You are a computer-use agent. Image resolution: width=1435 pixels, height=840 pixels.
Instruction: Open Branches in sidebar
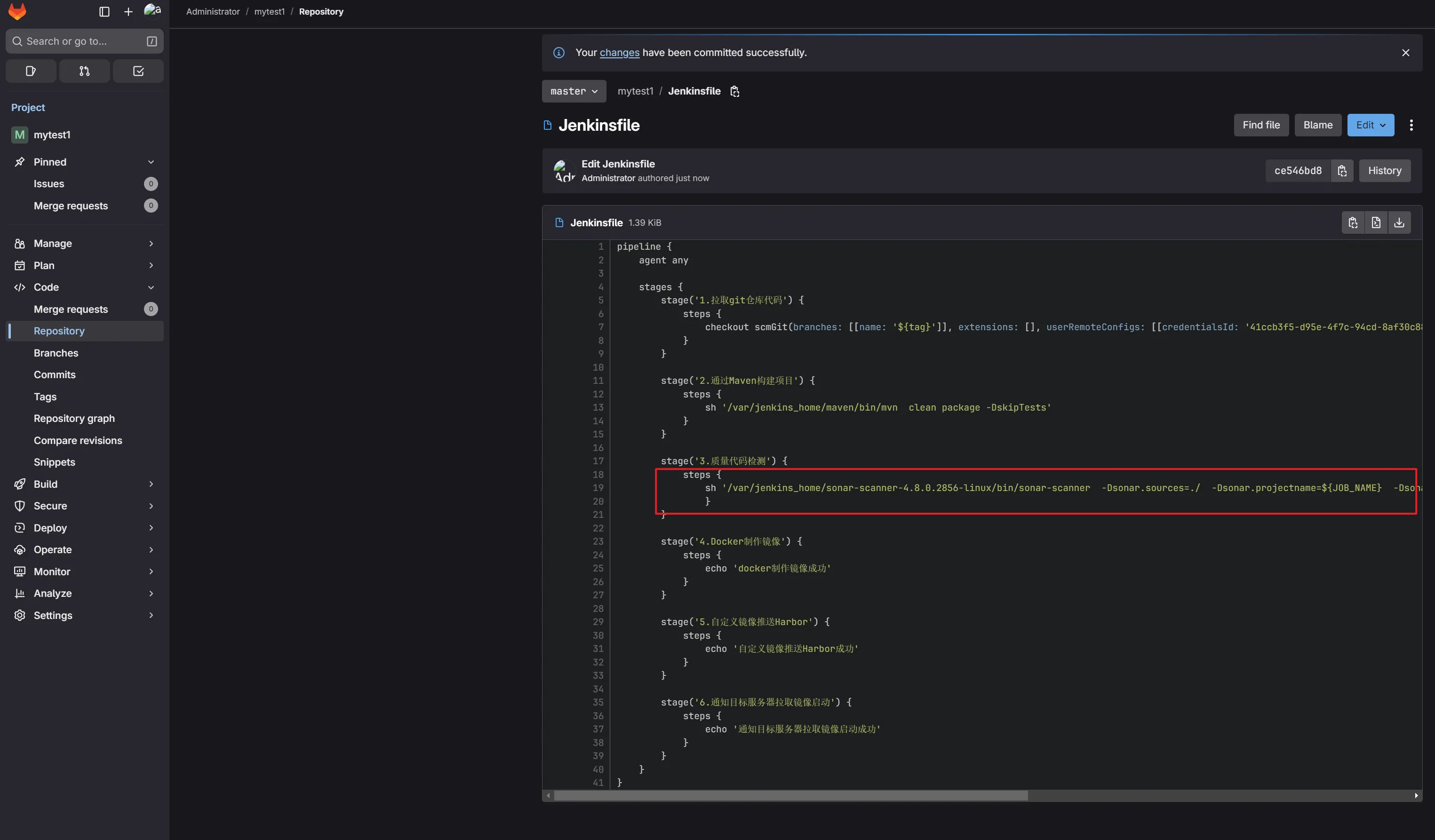pyautogui.click(x=56, y=353)
